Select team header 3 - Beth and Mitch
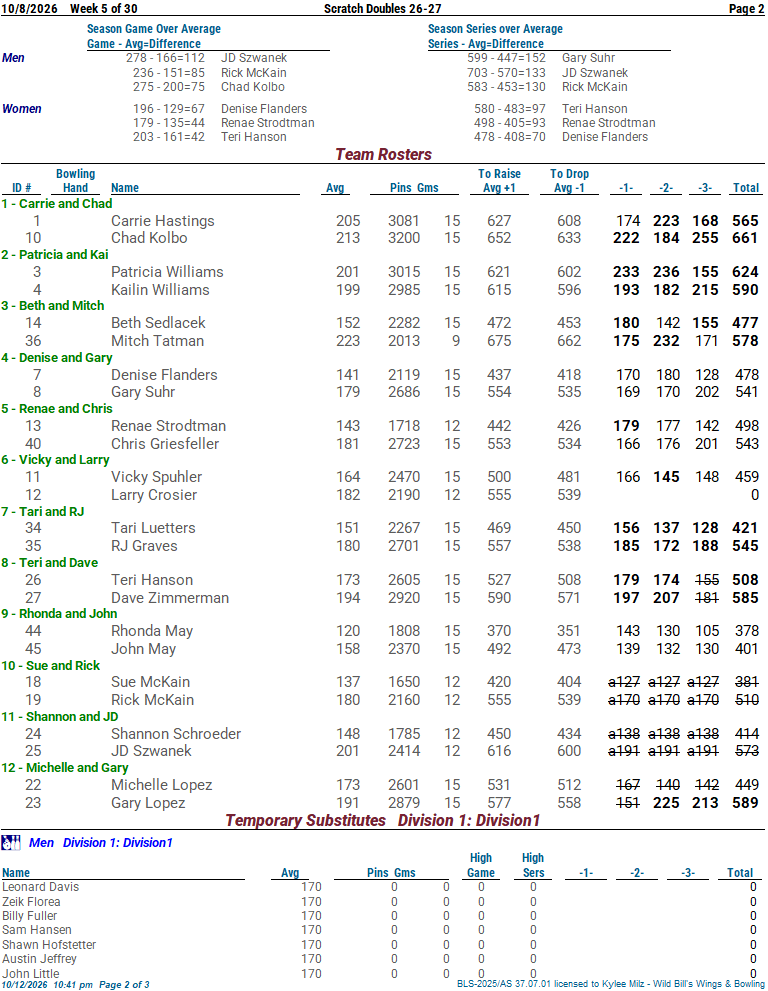768x991 pixels. coord(52,306)
